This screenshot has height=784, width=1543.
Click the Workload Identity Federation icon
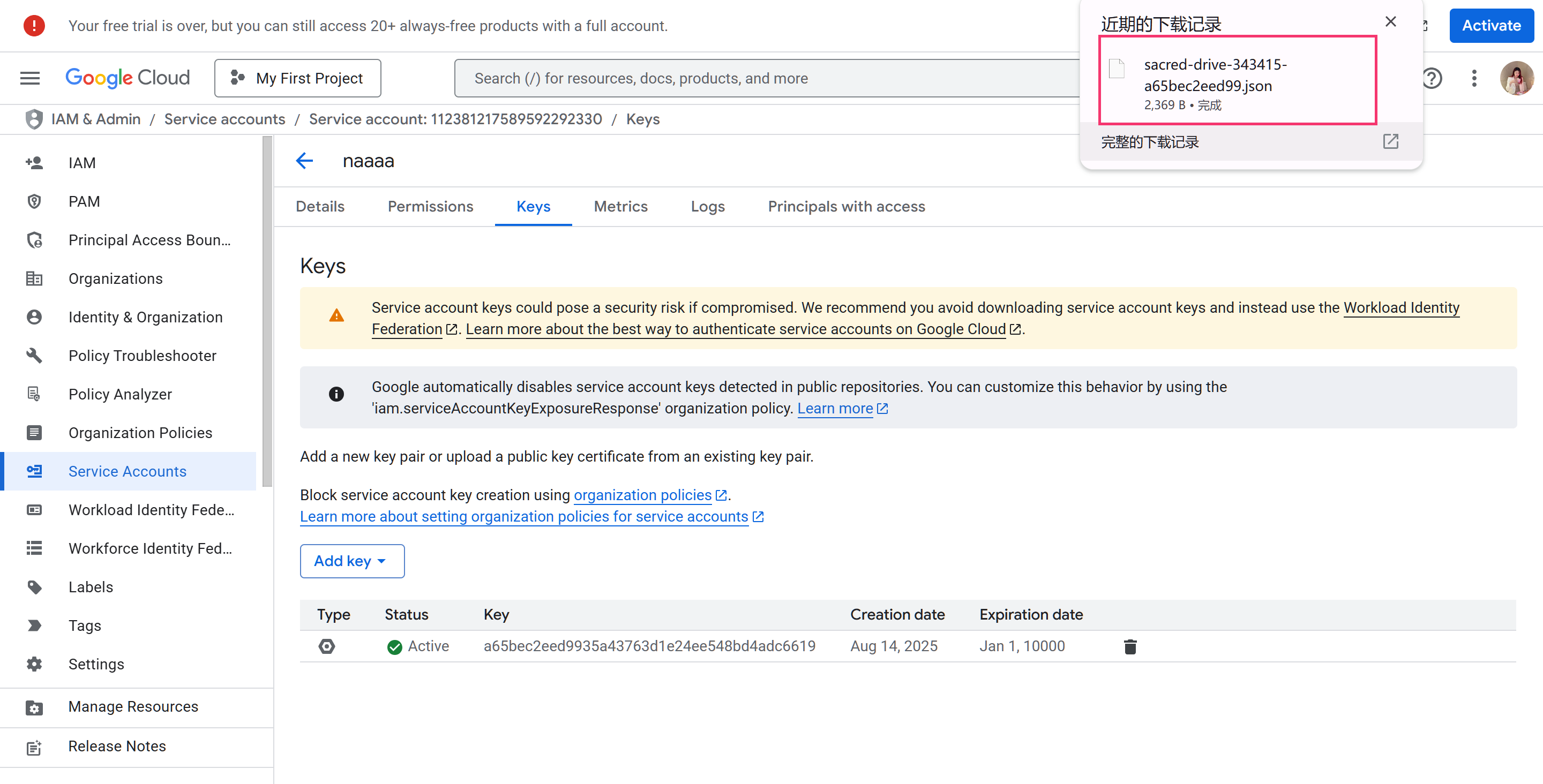tap(34, 510)
